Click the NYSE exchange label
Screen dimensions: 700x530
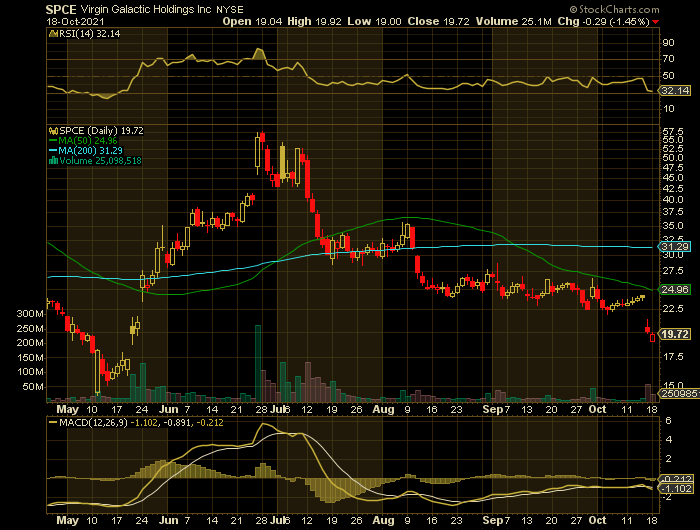coord(230,10)
